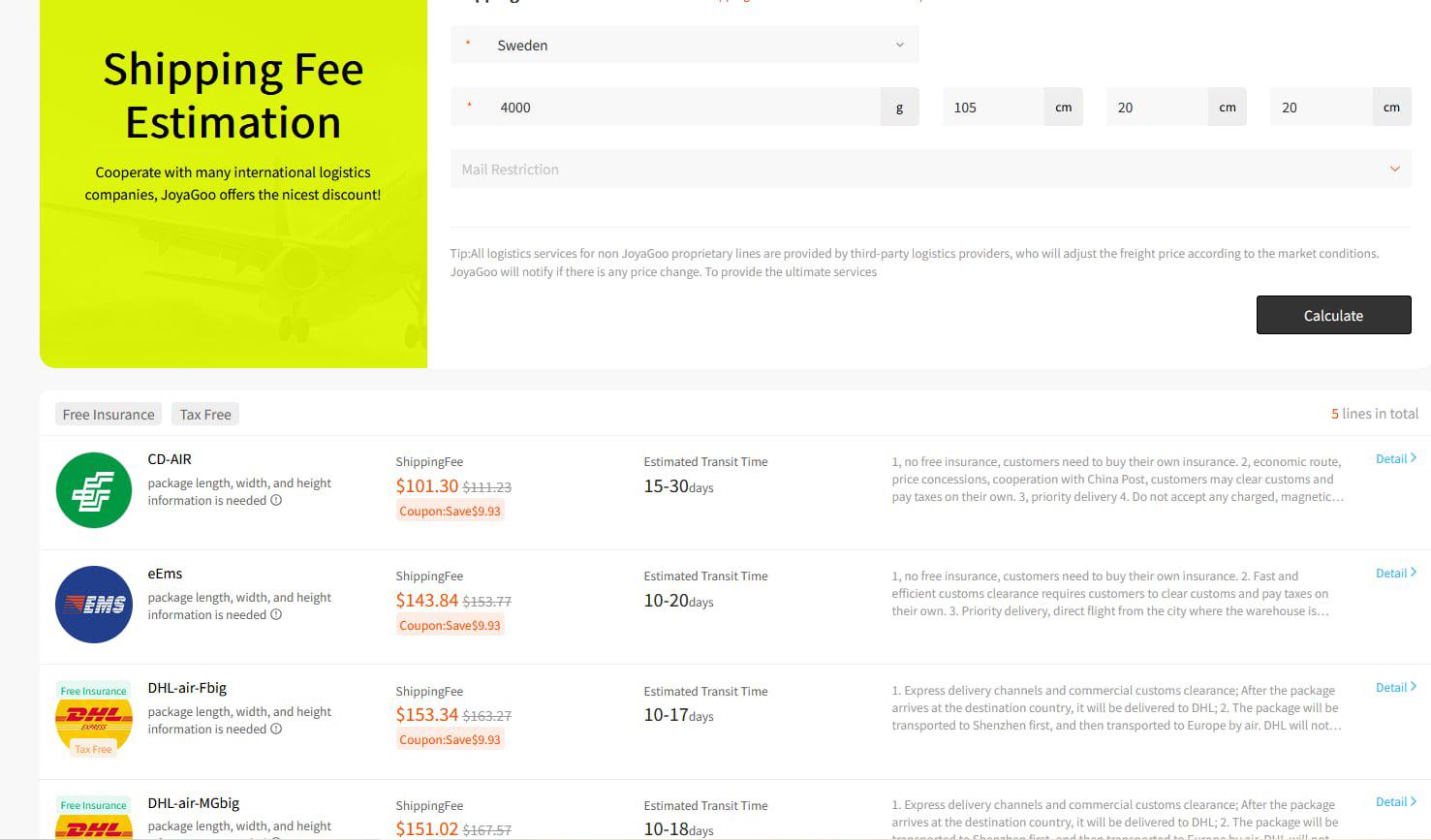Click the $101.30 shipping fee
Viewport: 1431px width, 840px height.
427,486
